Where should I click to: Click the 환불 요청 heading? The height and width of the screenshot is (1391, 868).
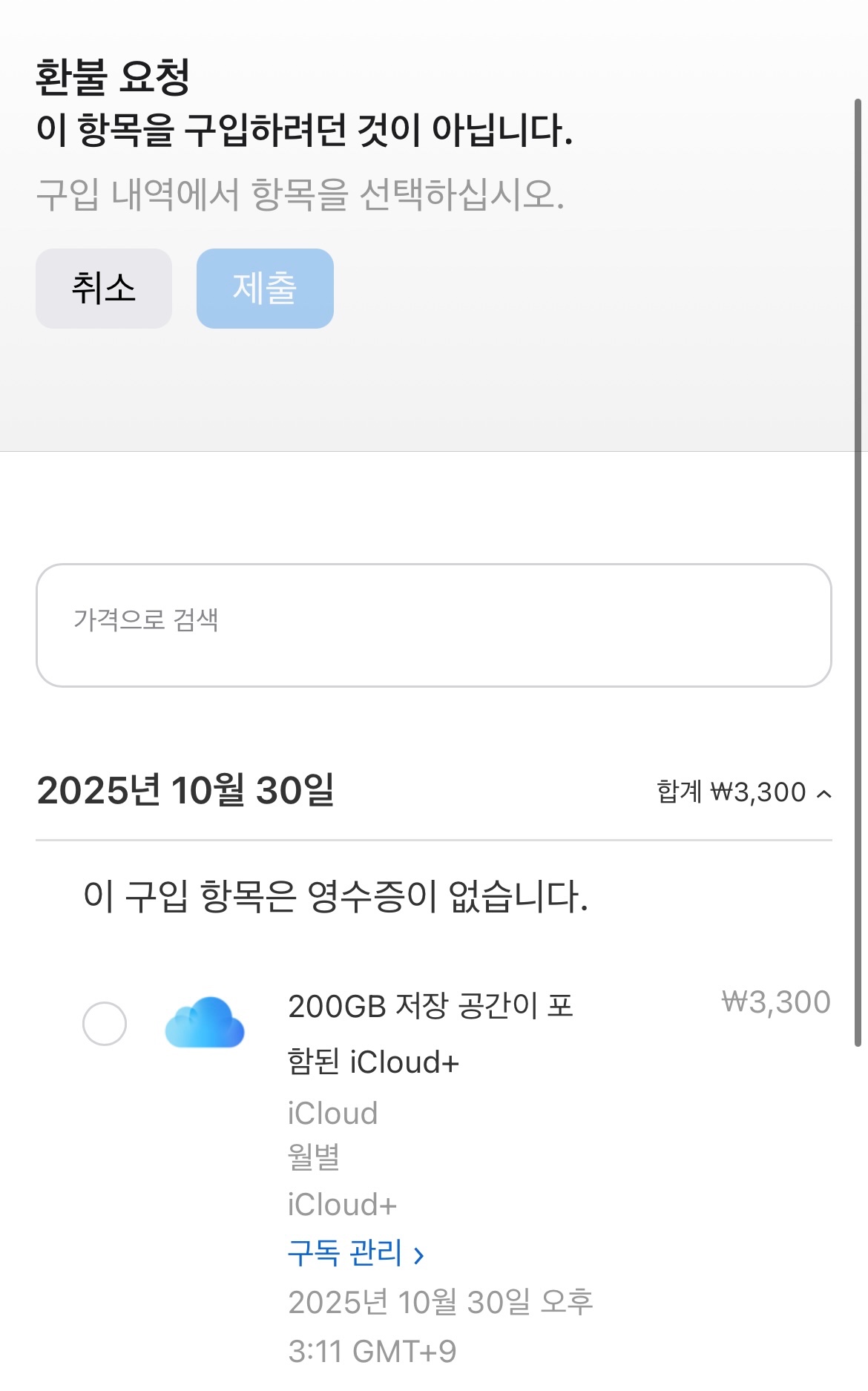(113, 76)
